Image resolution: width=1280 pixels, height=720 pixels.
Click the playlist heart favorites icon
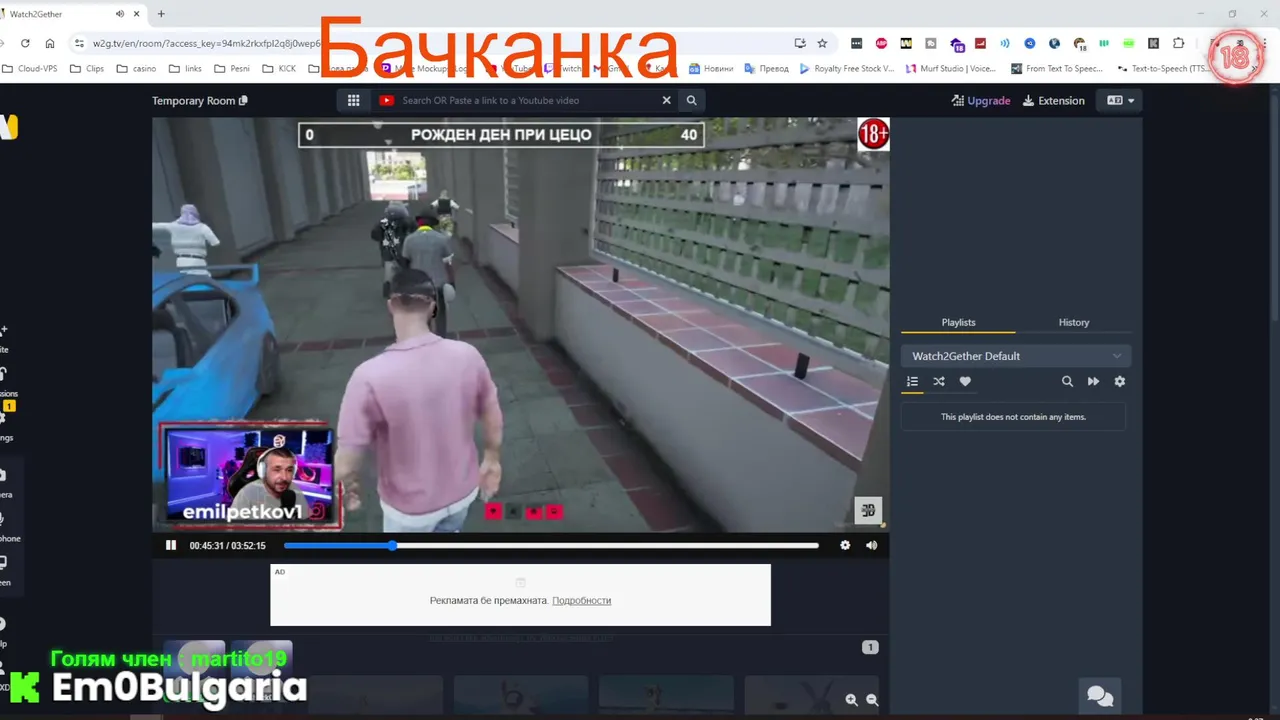click(965, 381)
